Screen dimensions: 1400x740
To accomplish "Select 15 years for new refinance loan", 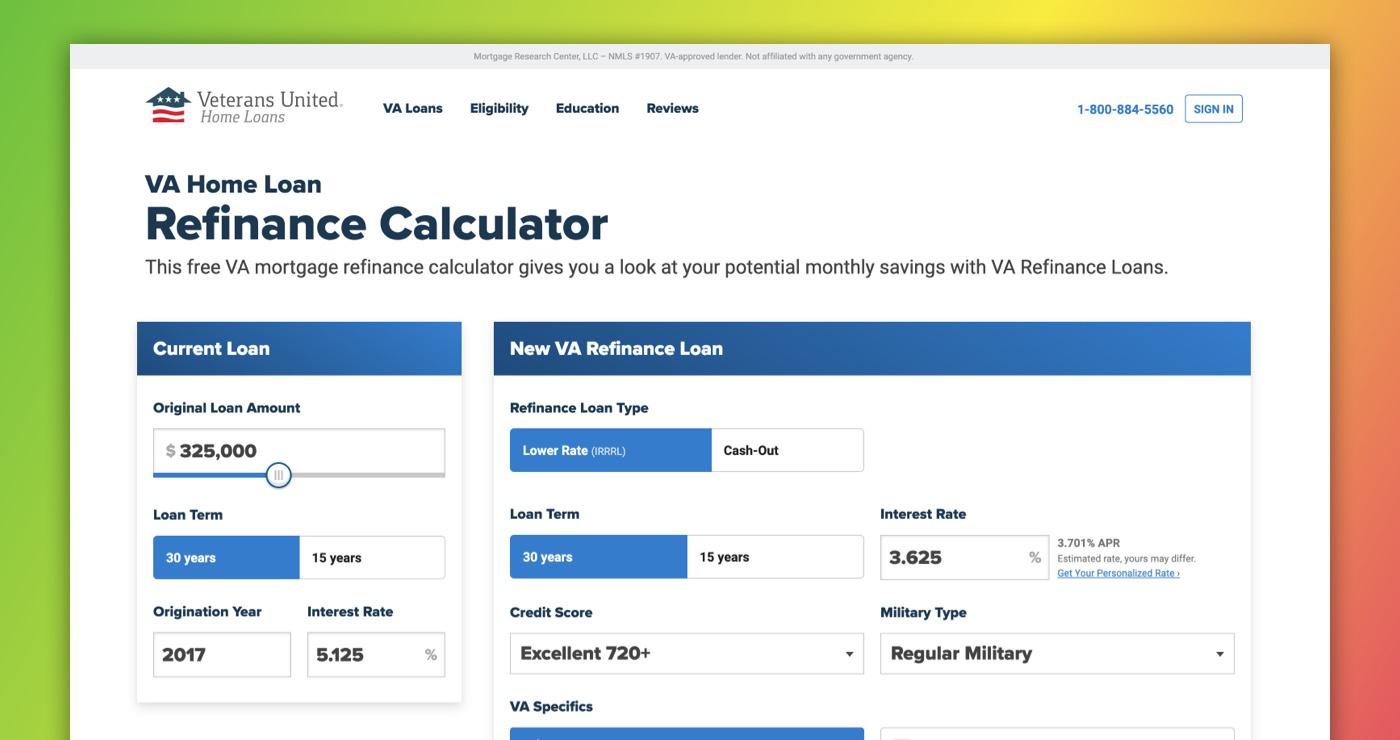I will click(775, 557).
